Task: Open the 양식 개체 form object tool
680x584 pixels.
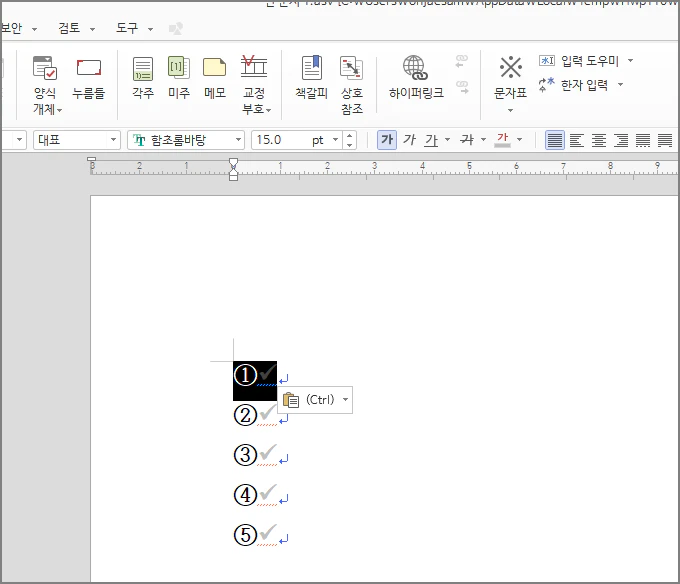Action: point(46,85)
